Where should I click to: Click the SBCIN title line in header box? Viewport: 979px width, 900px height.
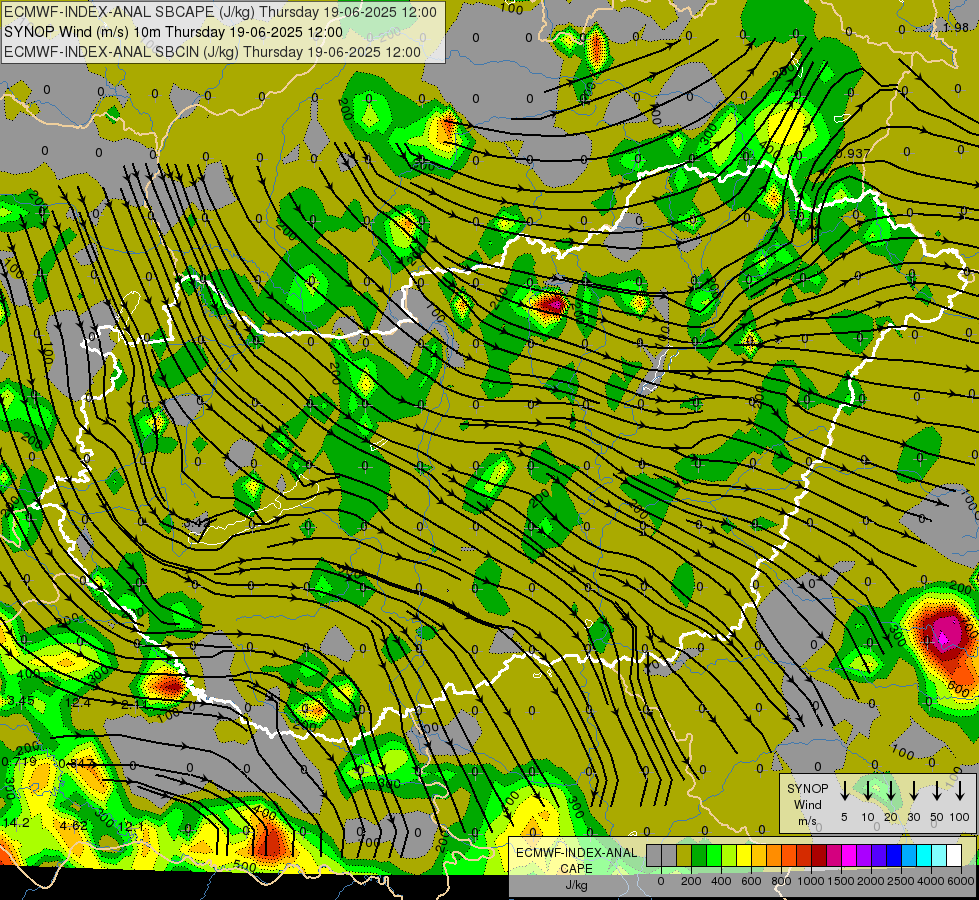(x=212, y=52)
